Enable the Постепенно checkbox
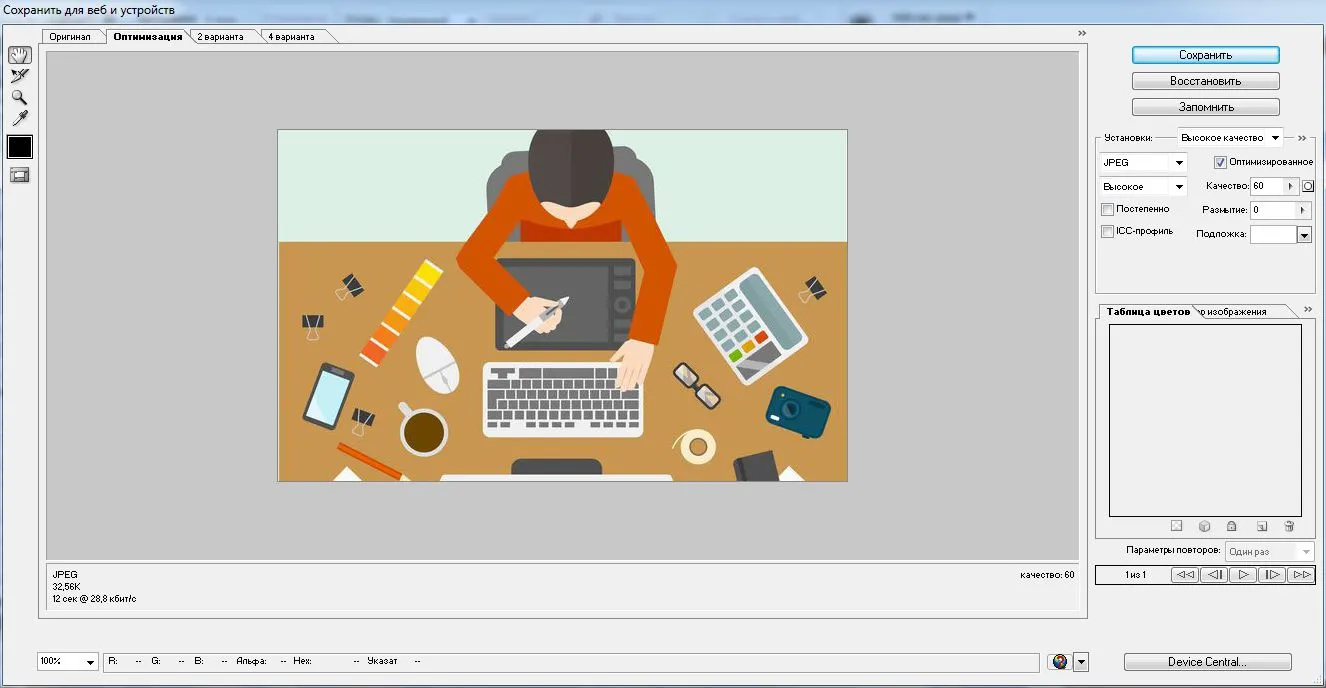This screenshot has height=688, width=1326. click(1107, 209)
